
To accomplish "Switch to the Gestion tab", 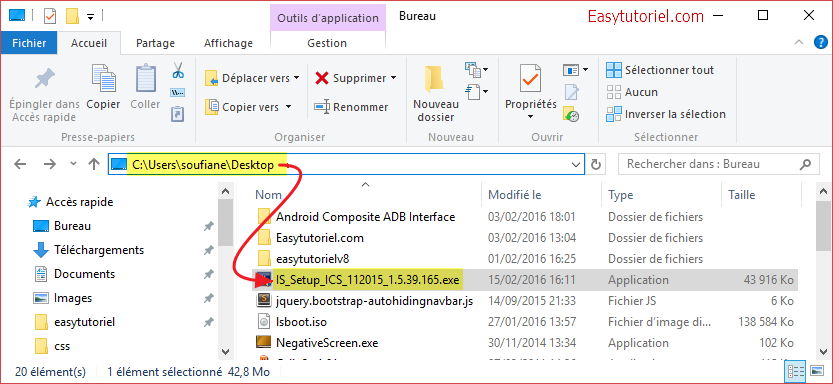I will point(327,43).
